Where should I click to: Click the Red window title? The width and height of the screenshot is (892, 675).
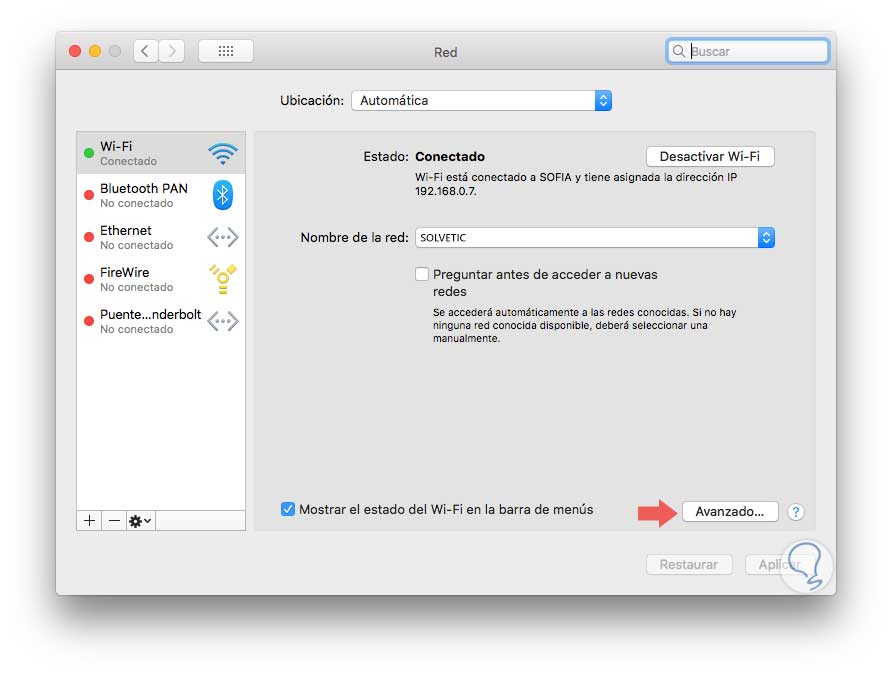point(445,52)
